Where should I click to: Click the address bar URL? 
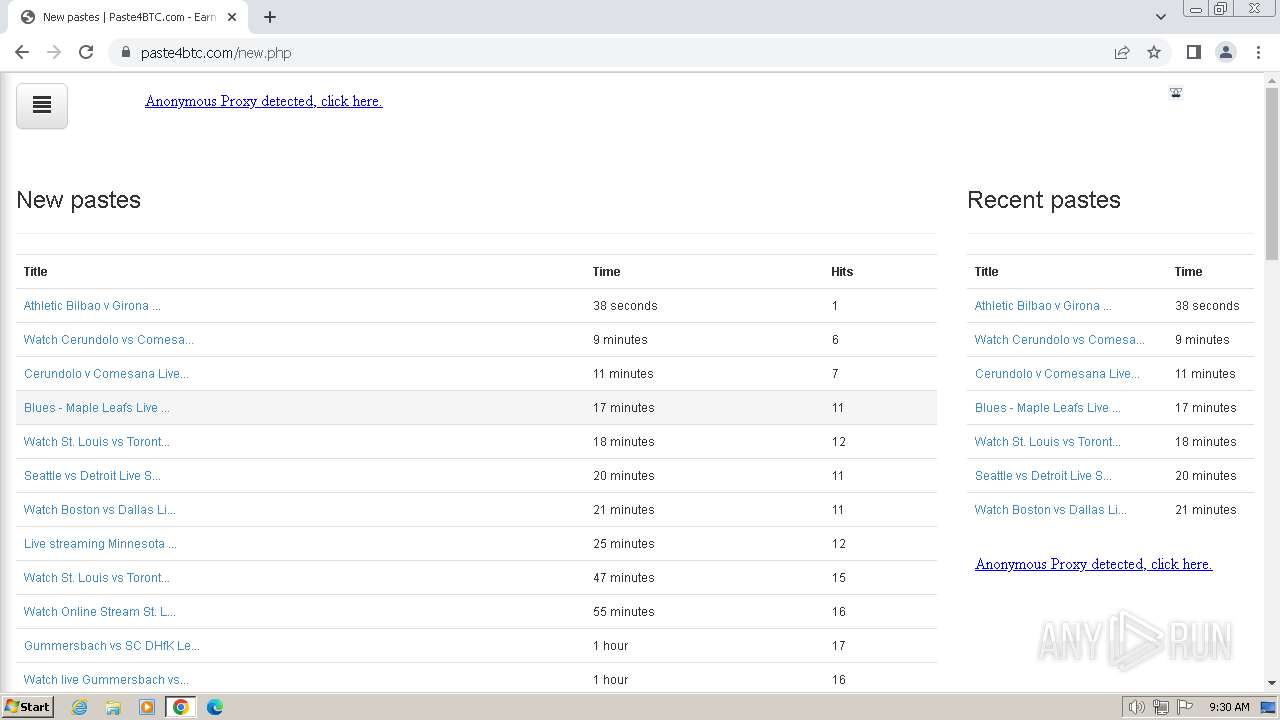tap(216, 53)
